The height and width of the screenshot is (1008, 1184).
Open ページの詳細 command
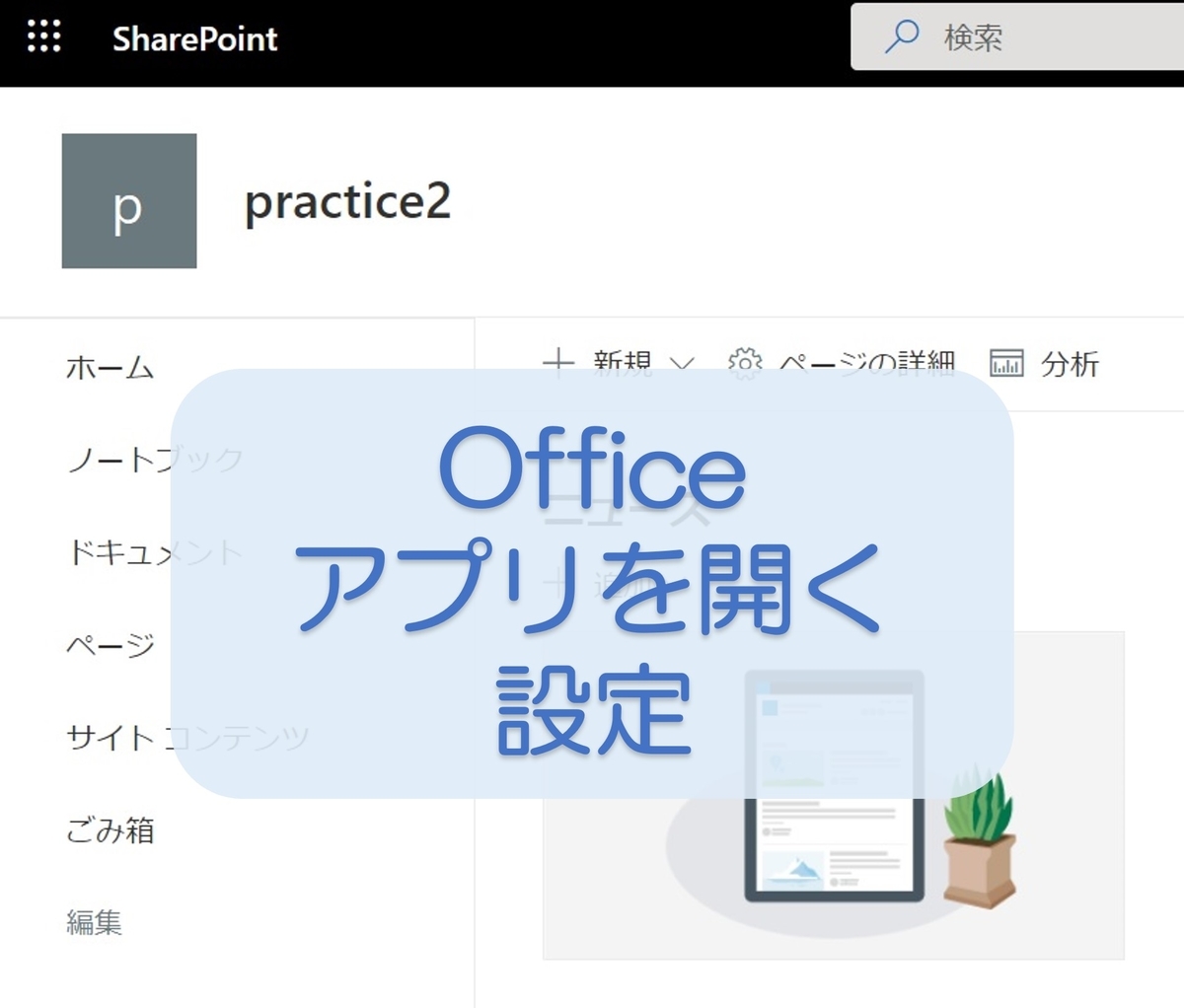pyautogui.click(x=842, y=363)
